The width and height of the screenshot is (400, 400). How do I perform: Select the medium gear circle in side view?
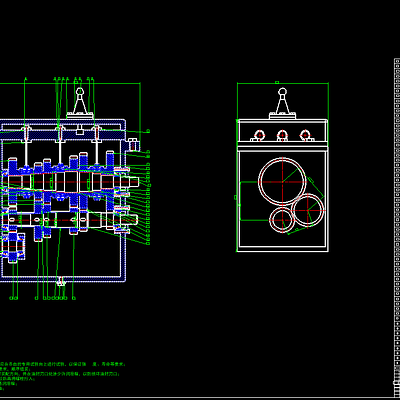307,210
